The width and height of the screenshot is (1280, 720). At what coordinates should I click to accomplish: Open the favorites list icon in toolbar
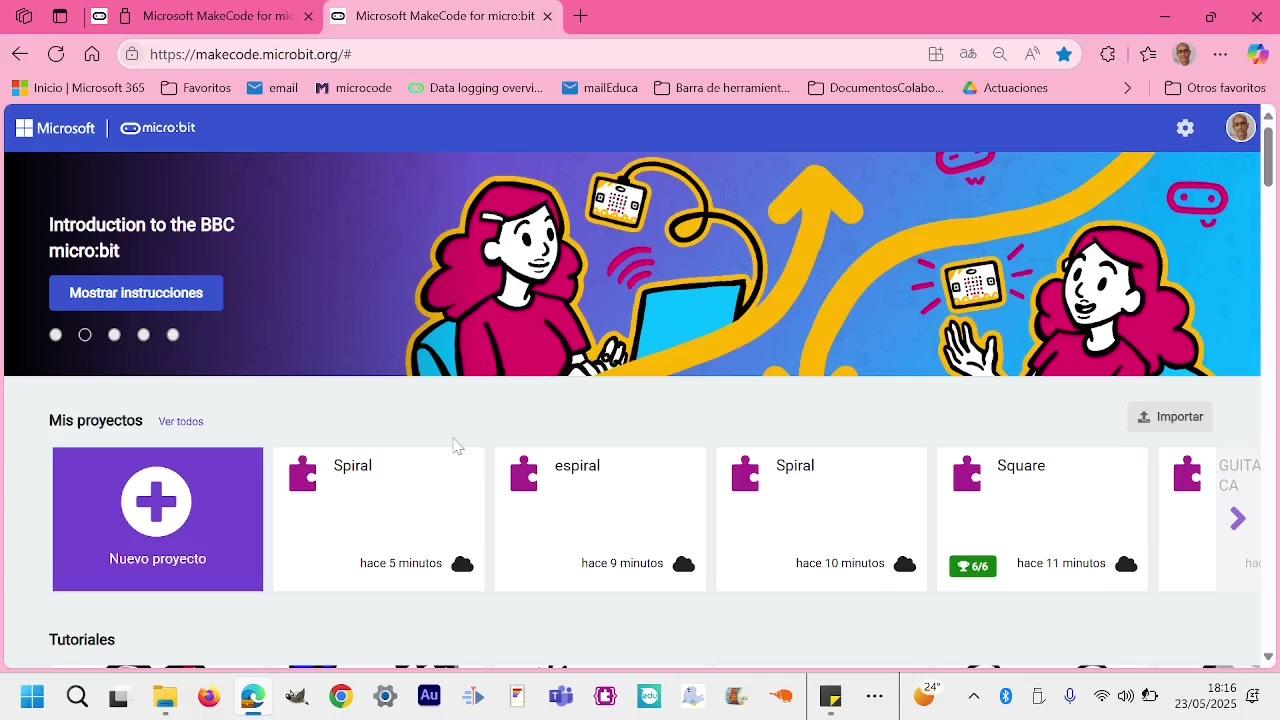coord(1148,54)
